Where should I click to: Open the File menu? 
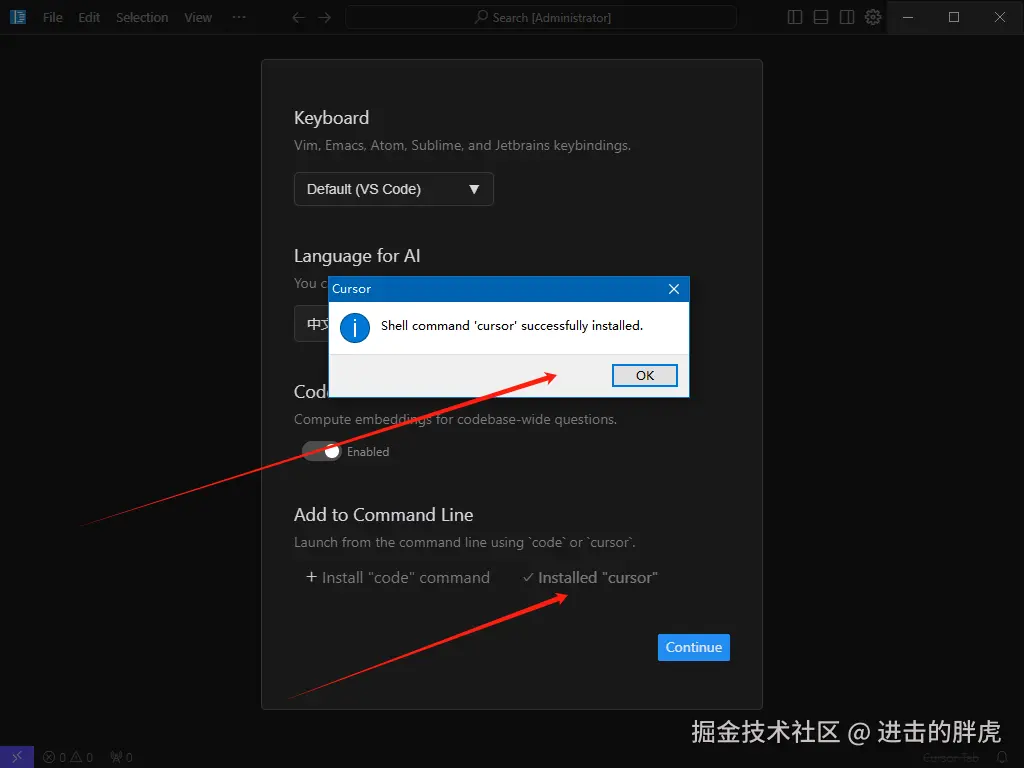click(52, 18)
